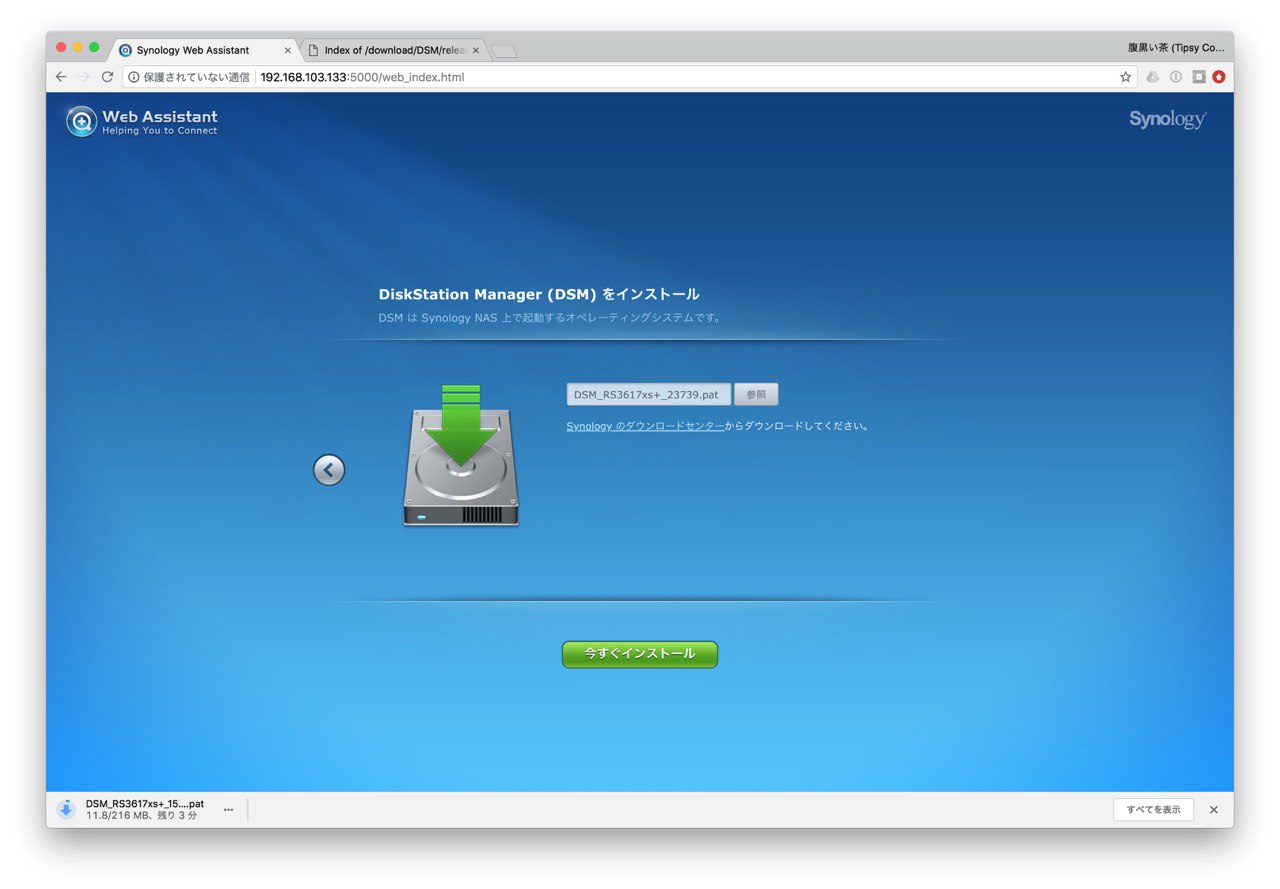The width and height of the screenshot is (1280, 889).
Task: Click the browser Forward arrow
Action: pos(84,77)
